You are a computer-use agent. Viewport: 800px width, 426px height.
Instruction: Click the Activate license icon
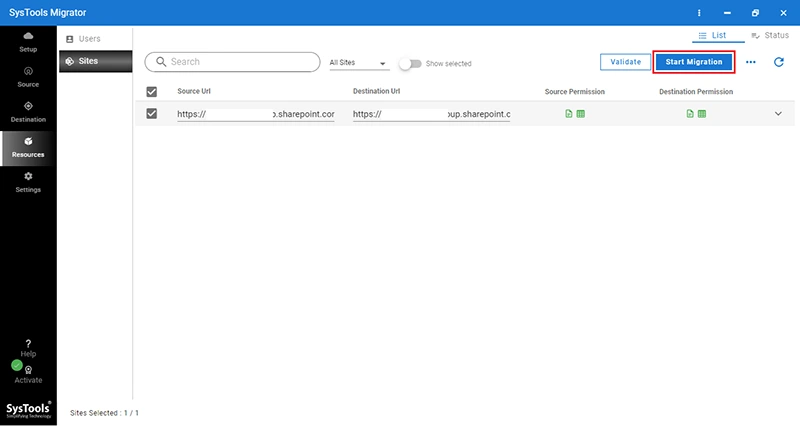pyautogui.click(x=29, y=370)
